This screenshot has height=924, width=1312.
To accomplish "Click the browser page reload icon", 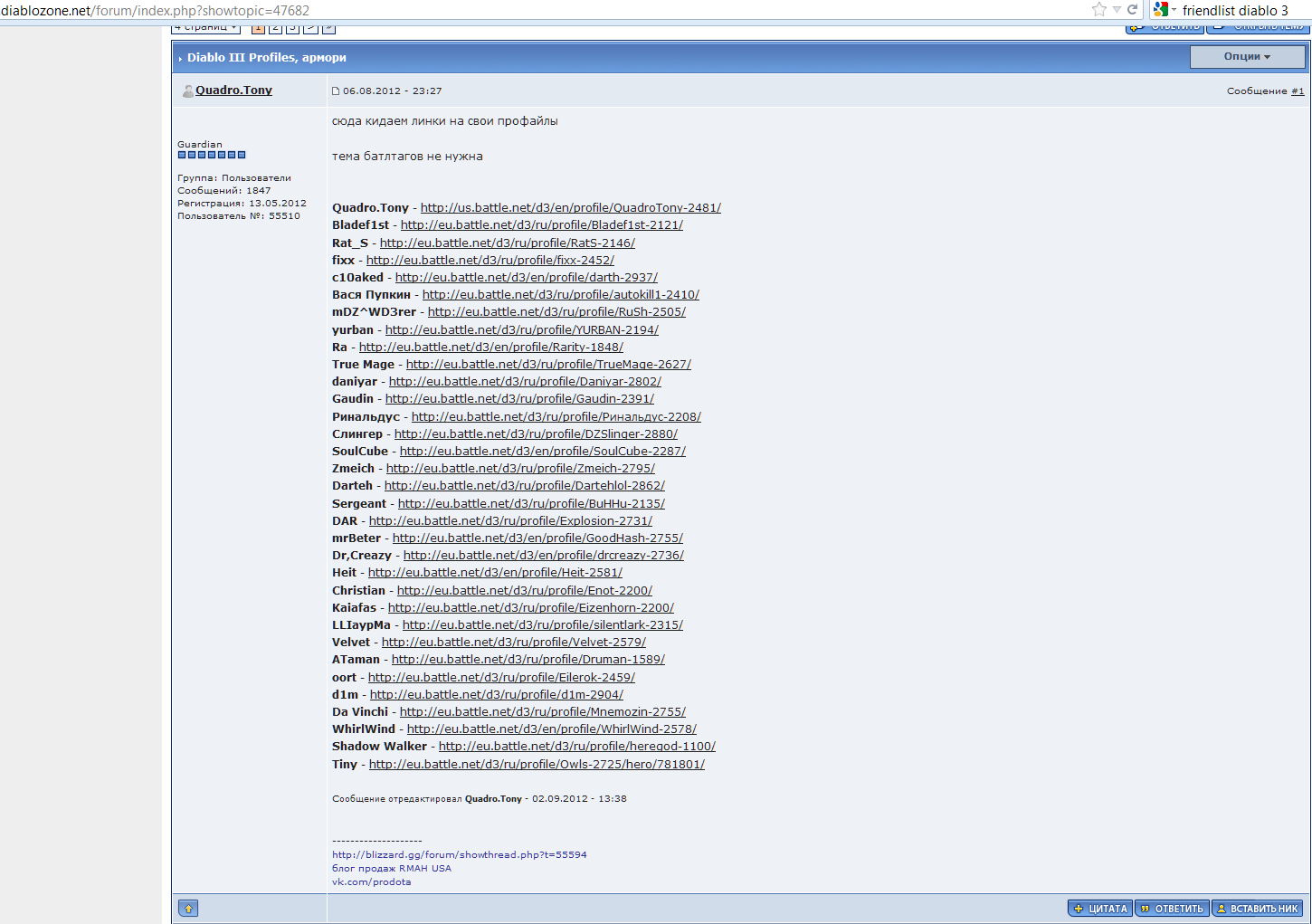I will pyautogui.click(x=1132, y=10).
